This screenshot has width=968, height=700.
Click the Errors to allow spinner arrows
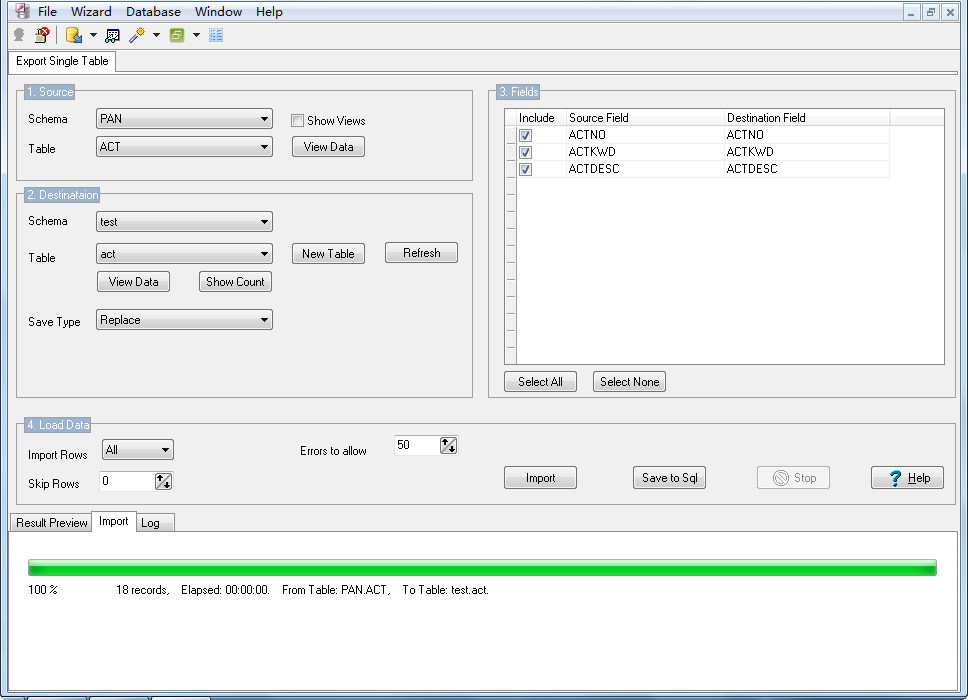point(448,445)
